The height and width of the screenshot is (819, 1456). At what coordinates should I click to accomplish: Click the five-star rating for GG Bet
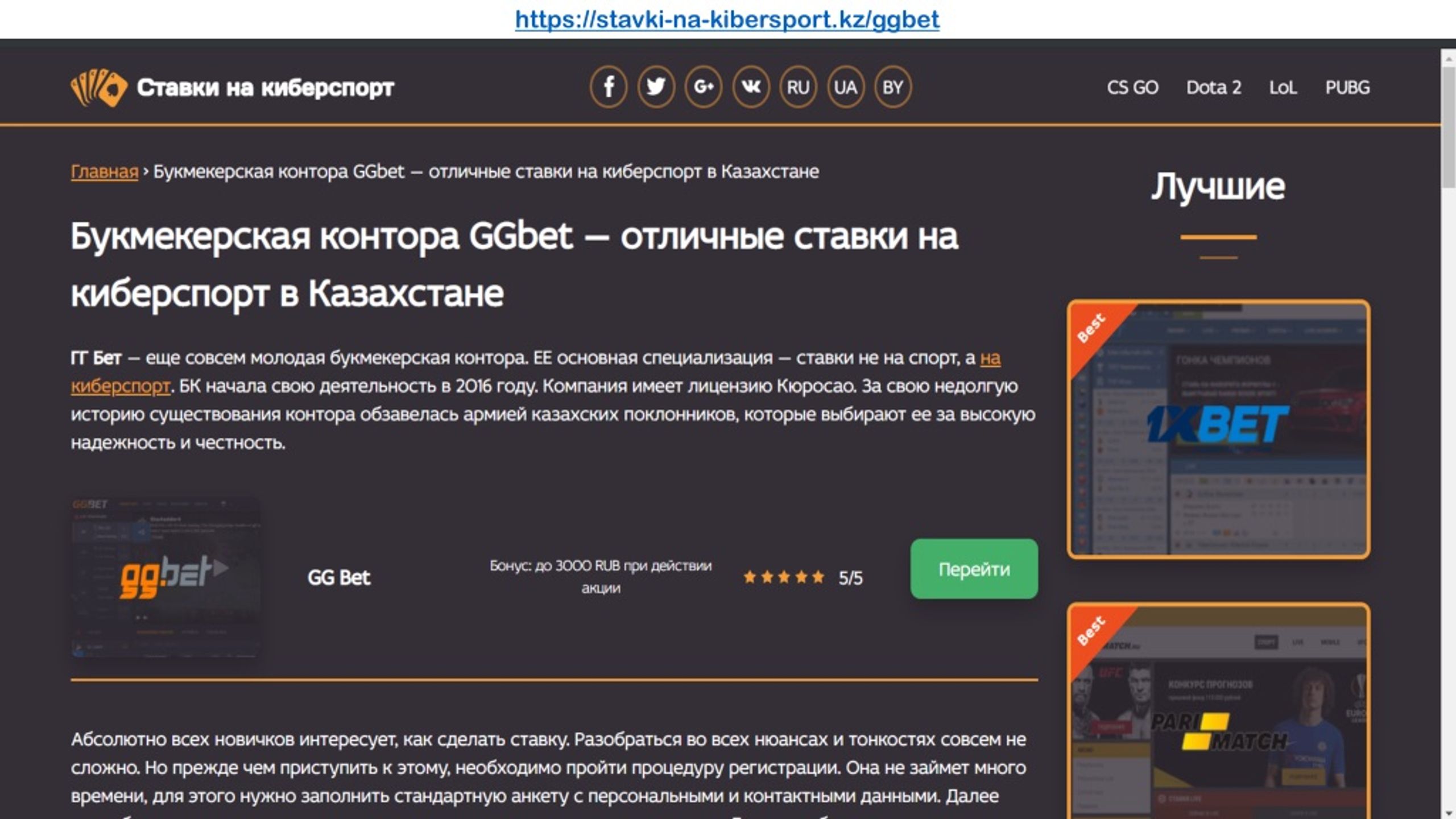(784, 577)
